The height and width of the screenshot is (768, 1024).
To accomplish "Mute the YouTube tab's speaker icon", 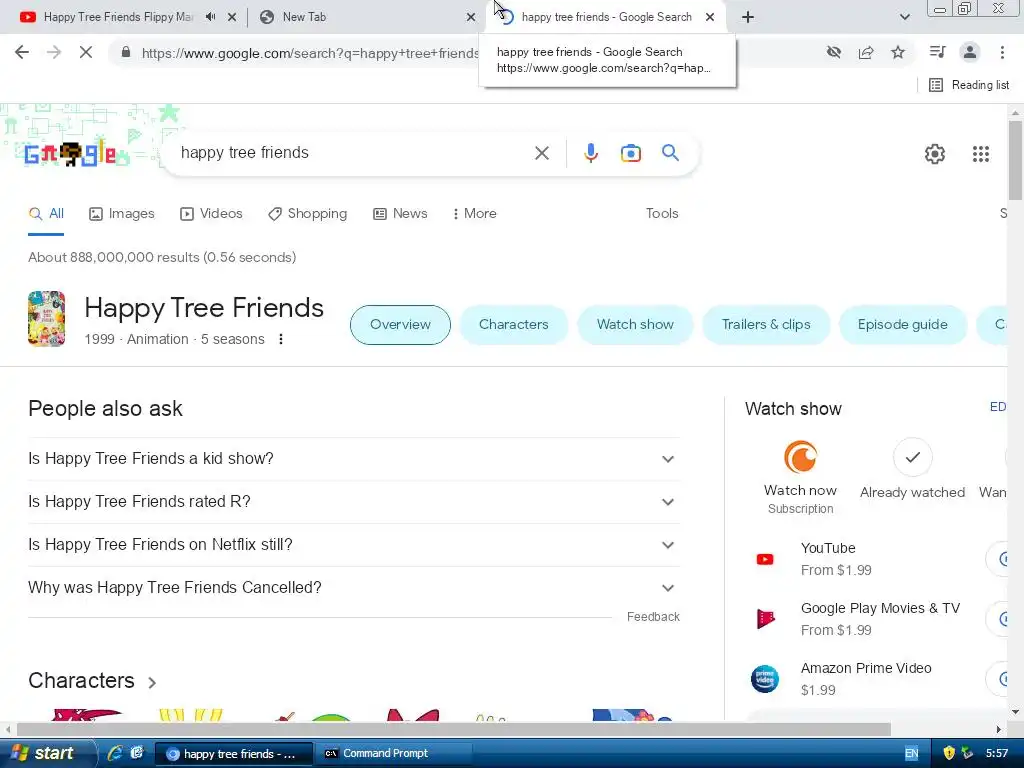I will (210, 17).
